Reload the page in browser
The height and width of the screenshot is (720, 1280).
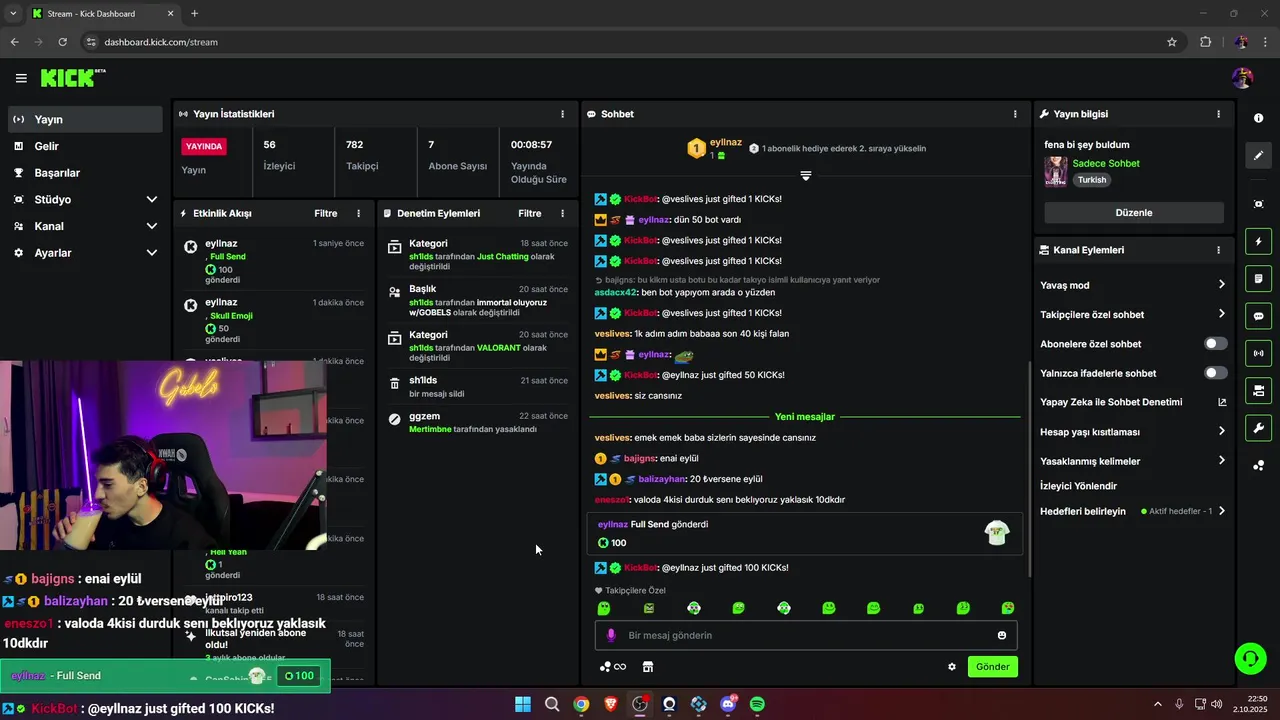point(62,42)
